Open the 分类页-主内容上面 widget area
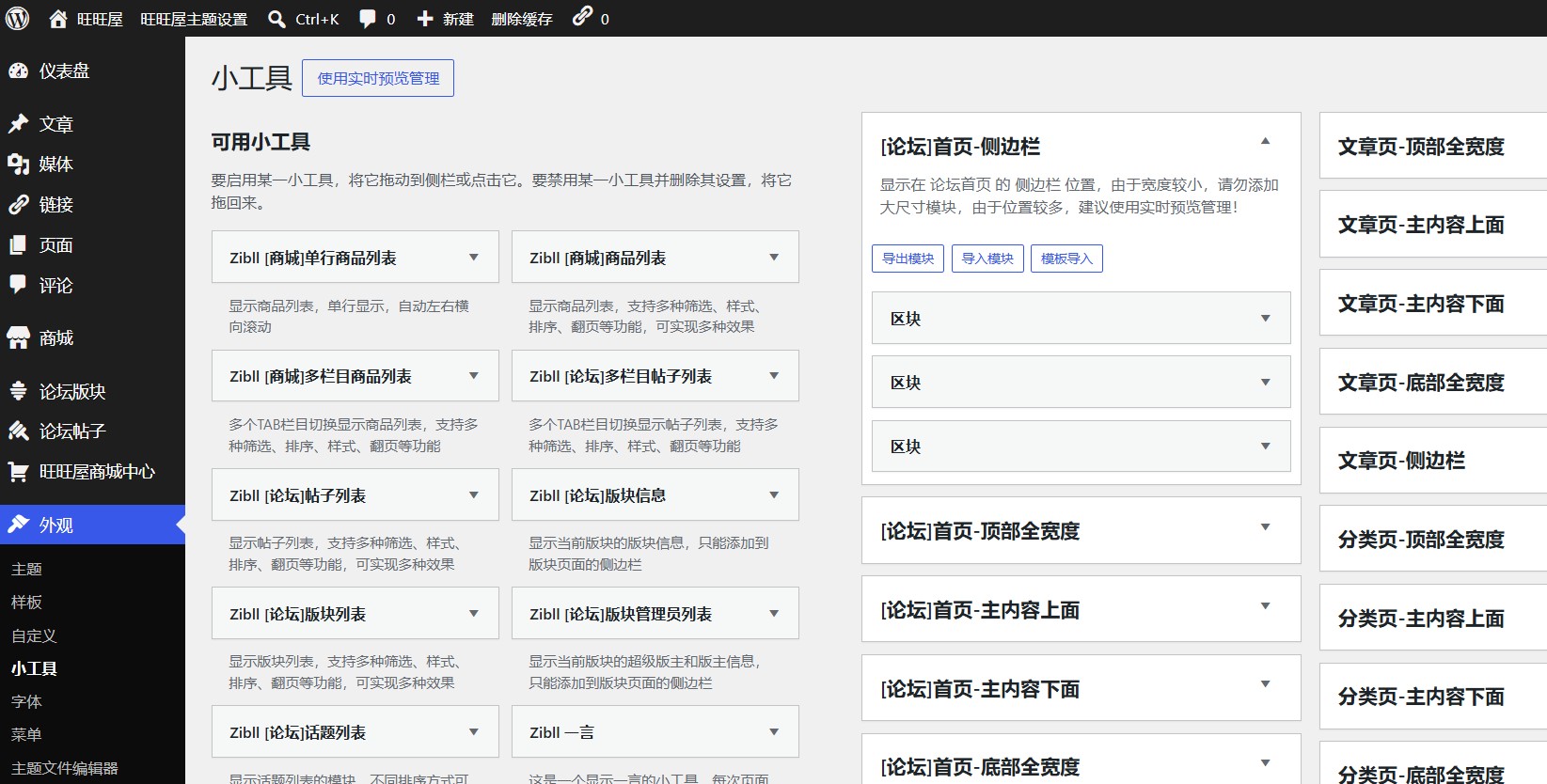 (x=1433, y=619)
